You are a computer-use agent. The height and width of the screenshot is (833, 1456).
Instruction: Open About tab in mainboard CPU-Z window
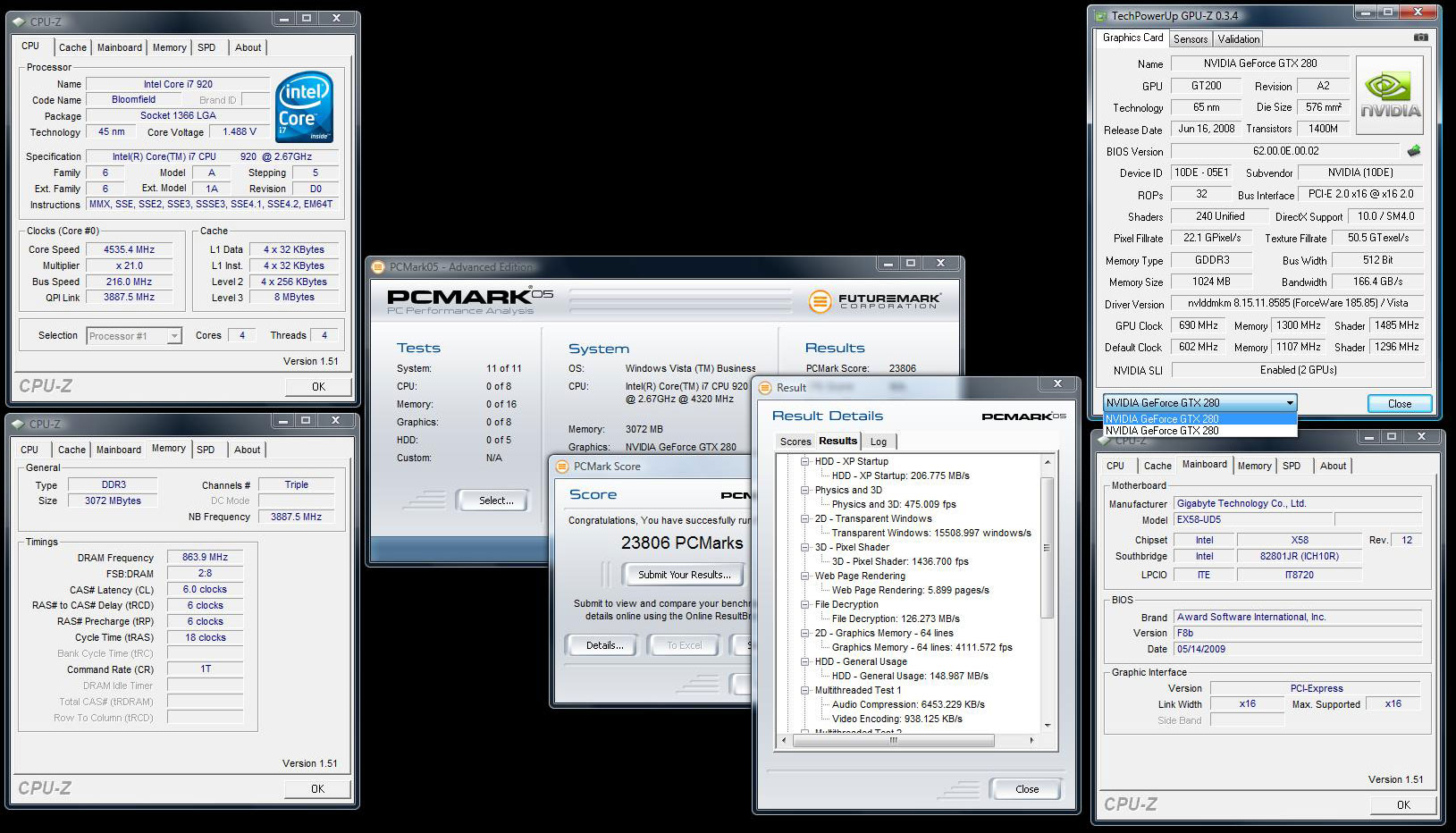tap(1333, 466)
